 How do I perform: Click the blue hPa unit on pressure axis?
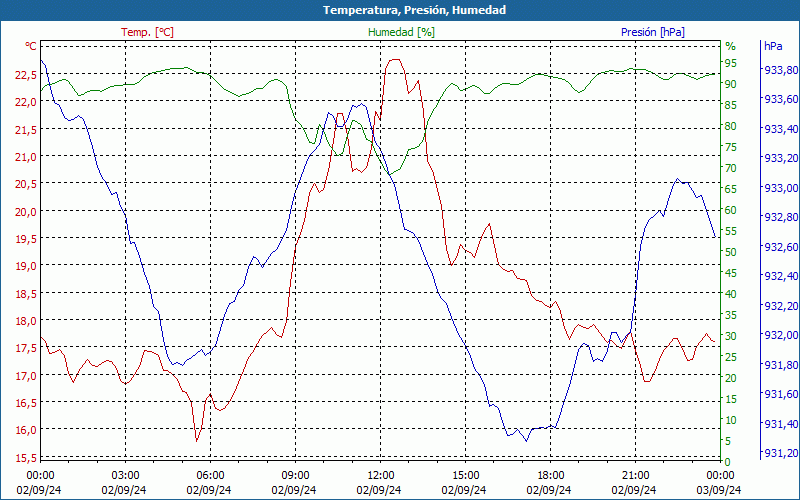click(x=773, y=46)
